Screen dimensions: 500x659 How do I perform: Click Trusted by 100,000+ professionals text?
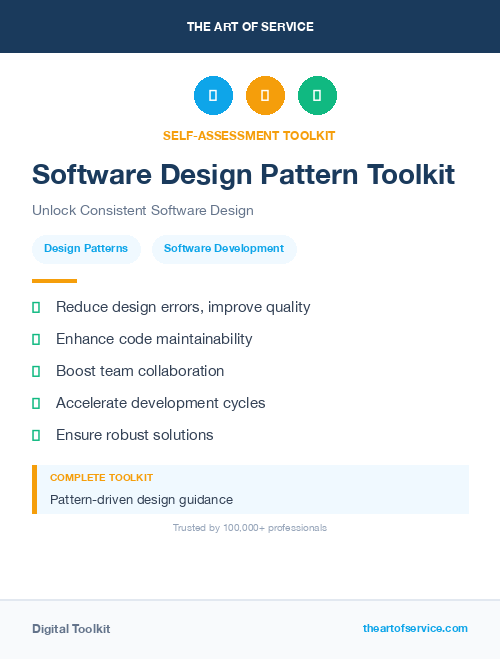pos(250,528)
